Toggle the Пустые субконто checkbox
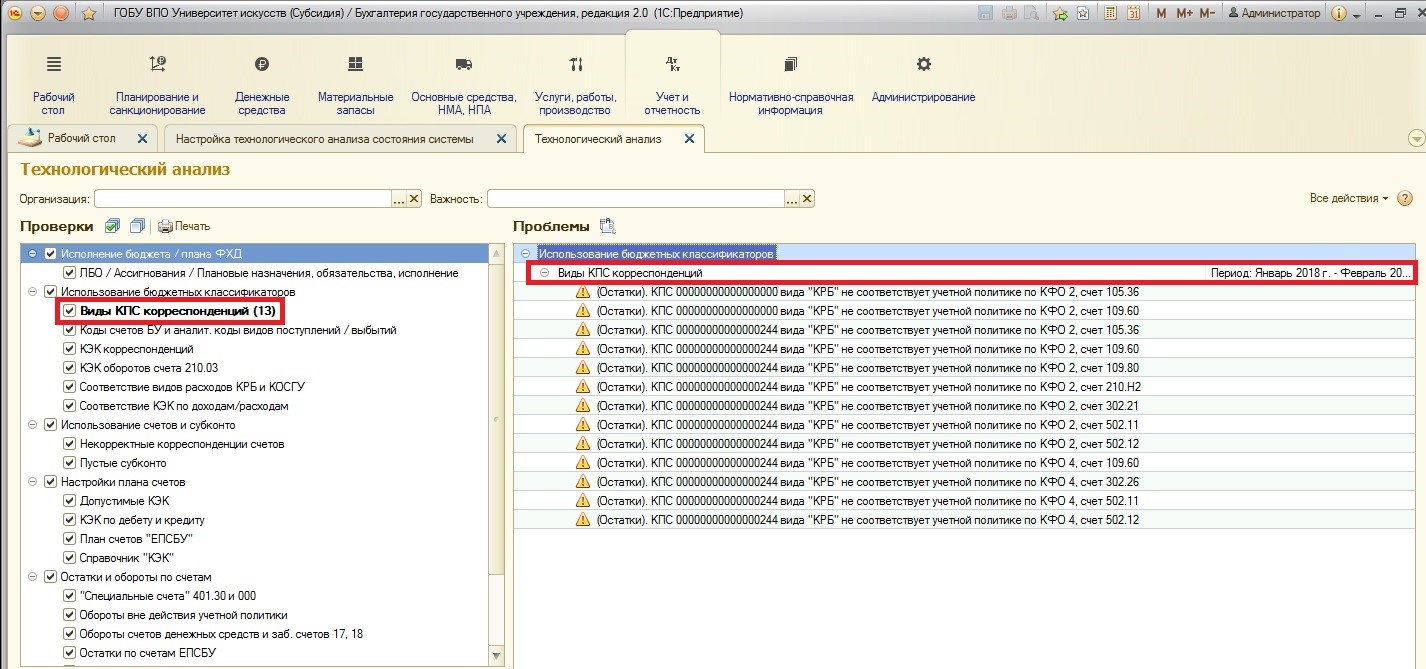 [x=69, y=463]
